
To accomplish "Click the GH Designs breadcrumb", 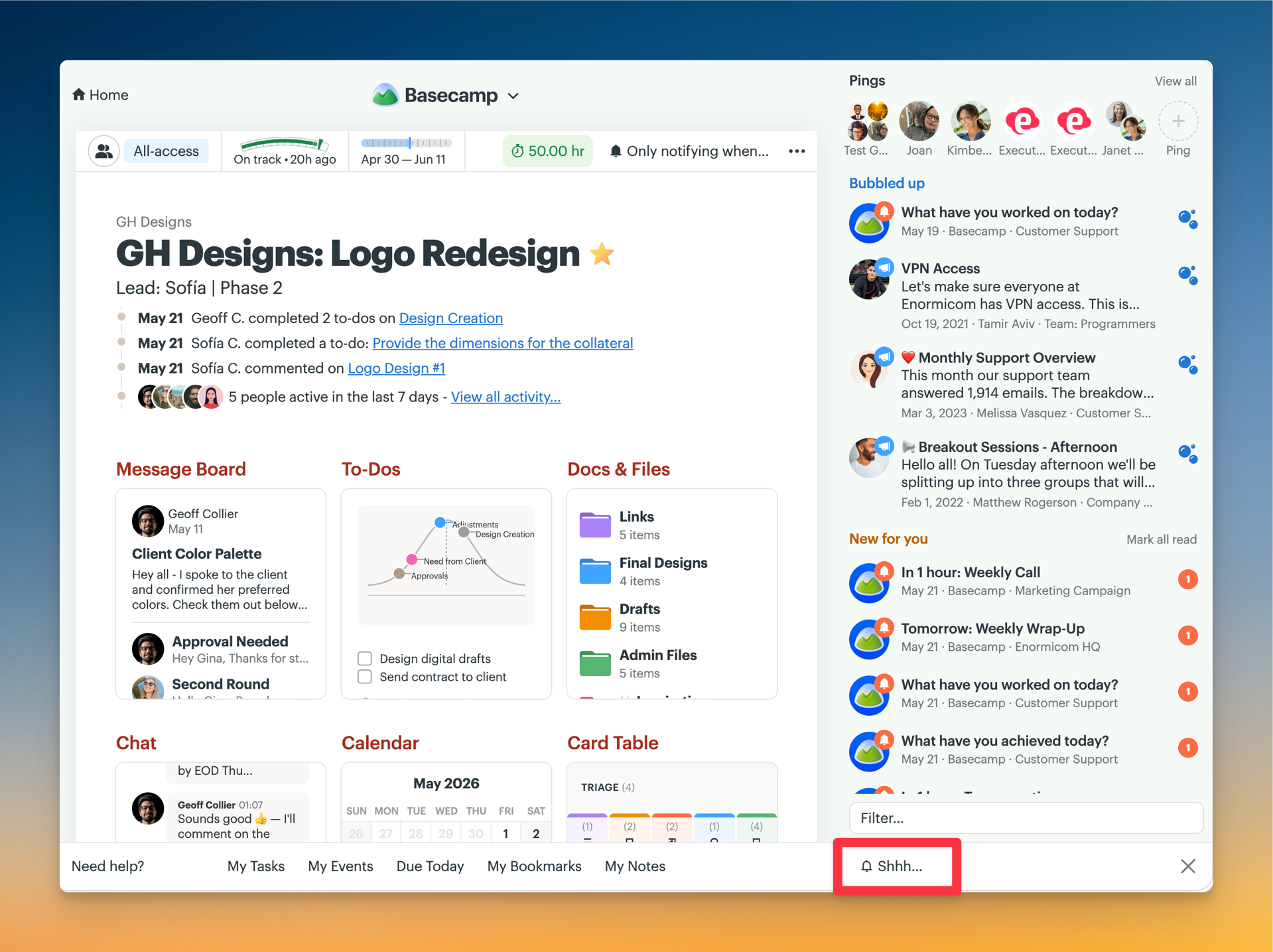I will 154,222.
